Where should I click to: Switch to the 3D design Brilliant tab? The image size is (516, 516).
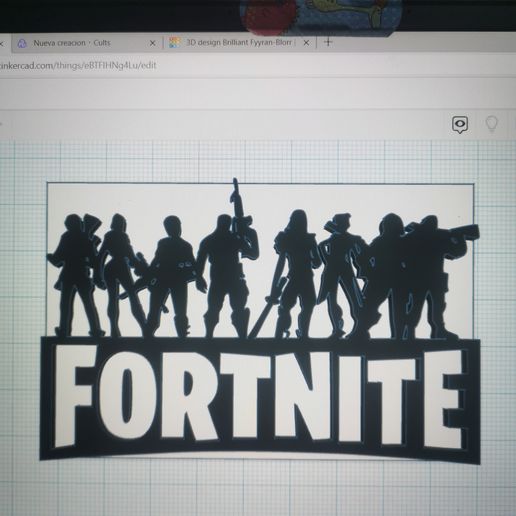[x=240, y=43]
